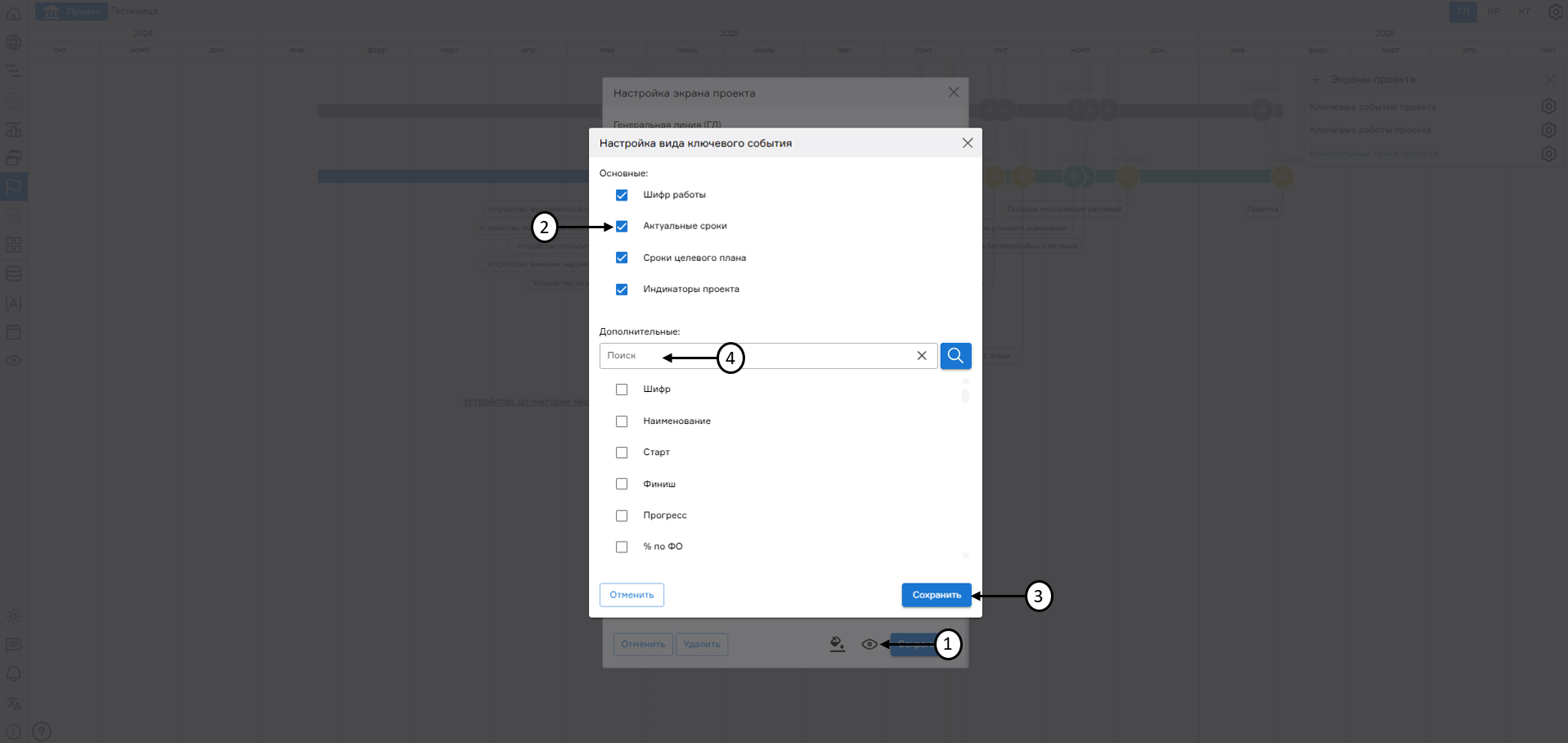Click the globe icon in left sidebar
This screenshot has width=1568, height=743.
click(x=14, y=43)
